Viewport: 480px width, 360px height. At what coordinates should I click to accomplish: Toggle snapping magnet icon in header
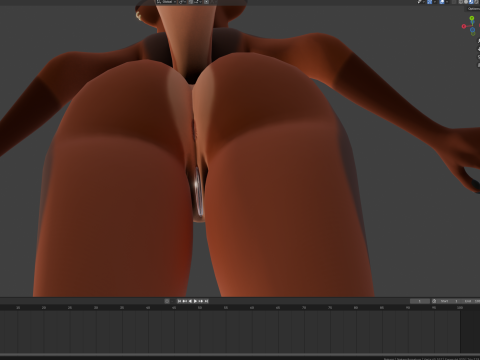[191, 2]
